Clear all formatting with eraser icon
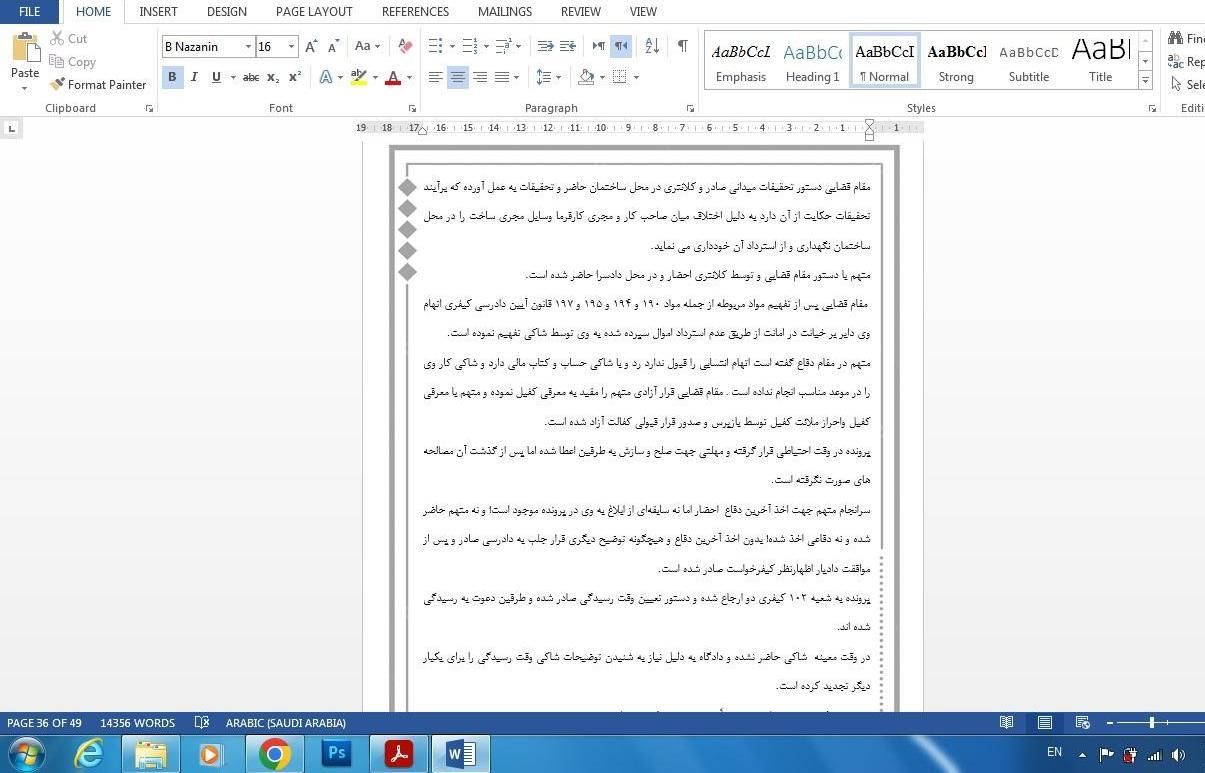The width and height of the screenshot is (1205, 773). click(x=405, y=46)
